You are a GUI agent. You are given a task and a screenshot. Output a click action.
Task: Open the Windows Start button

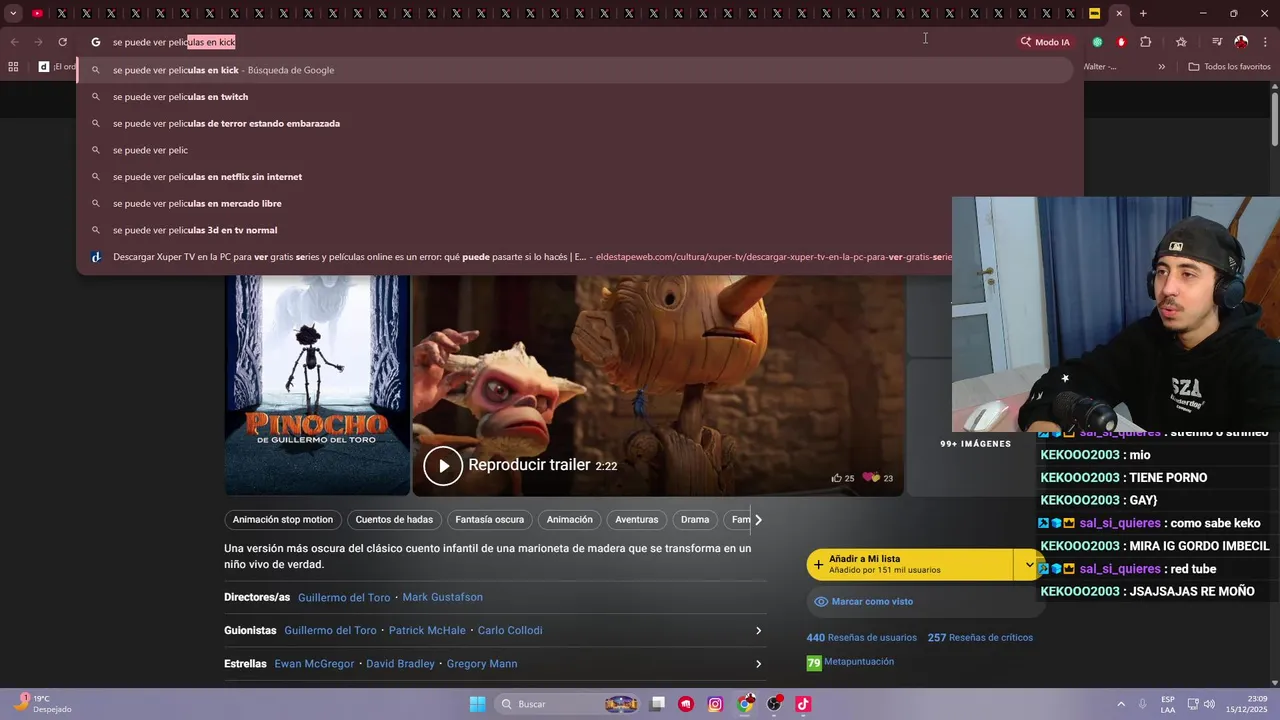[478, 704]
